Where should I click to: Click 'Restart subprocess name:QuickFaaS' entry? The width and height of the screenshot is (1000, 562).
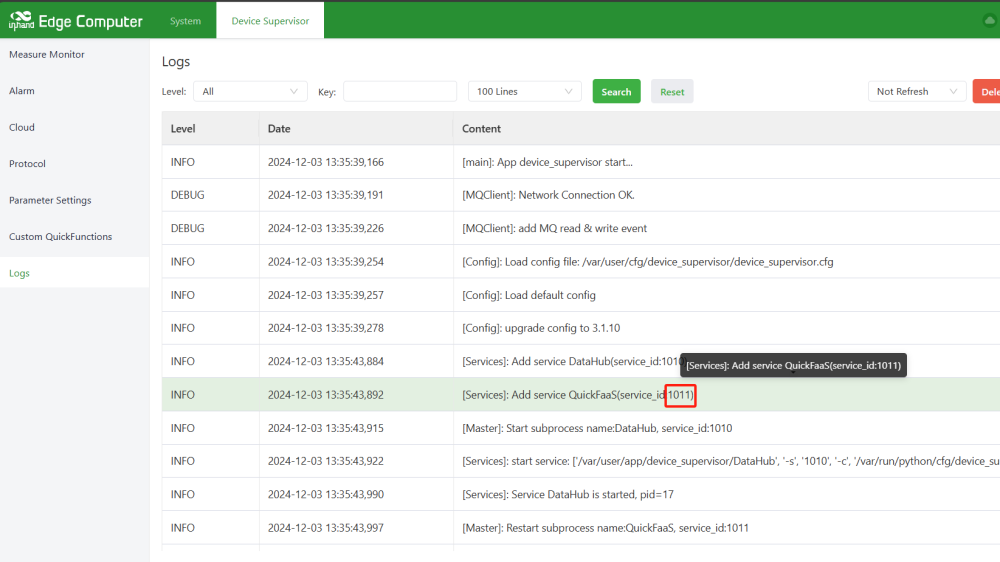click(x=605, y=528)
